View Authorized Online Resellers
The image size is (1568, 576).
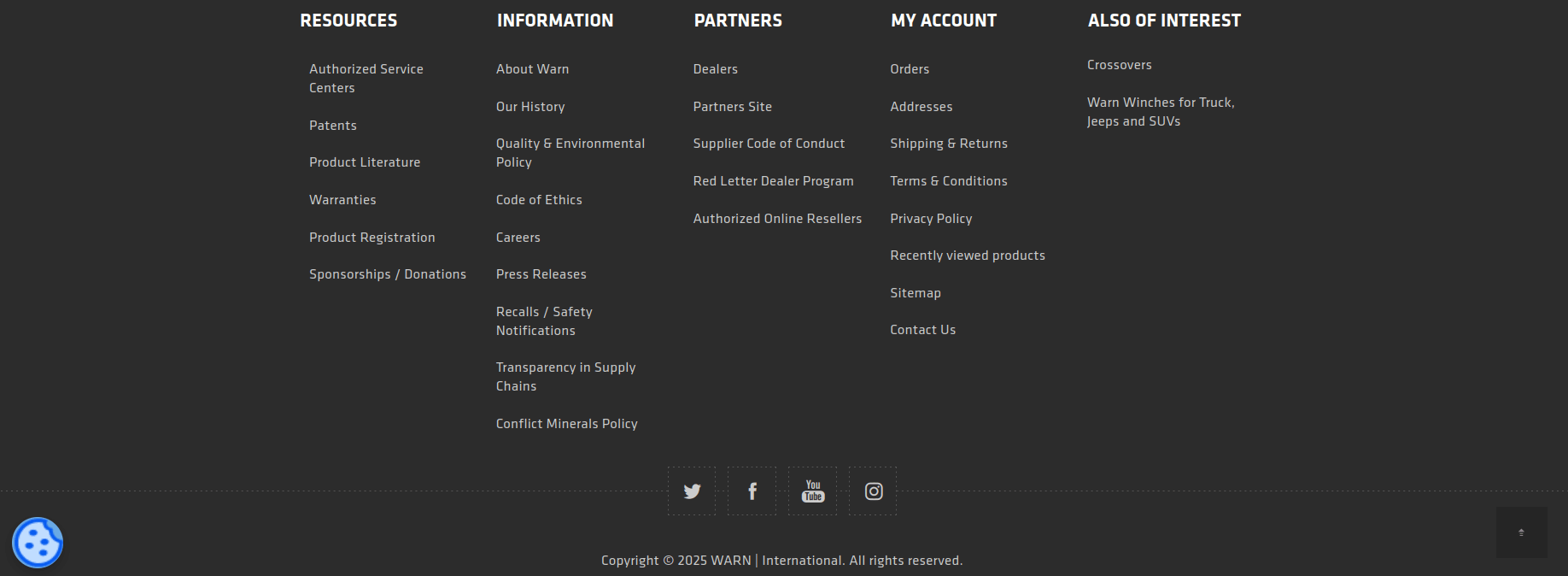coord(777,219)
